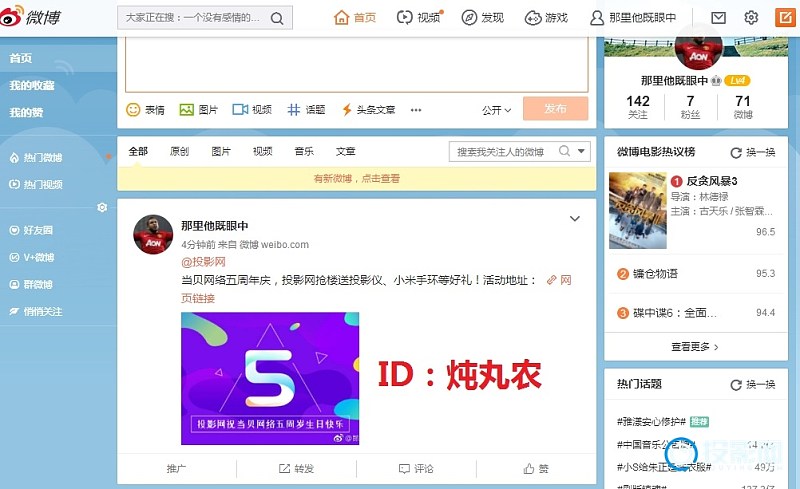Open the feed search dropdown arrow

coord(581,151)
